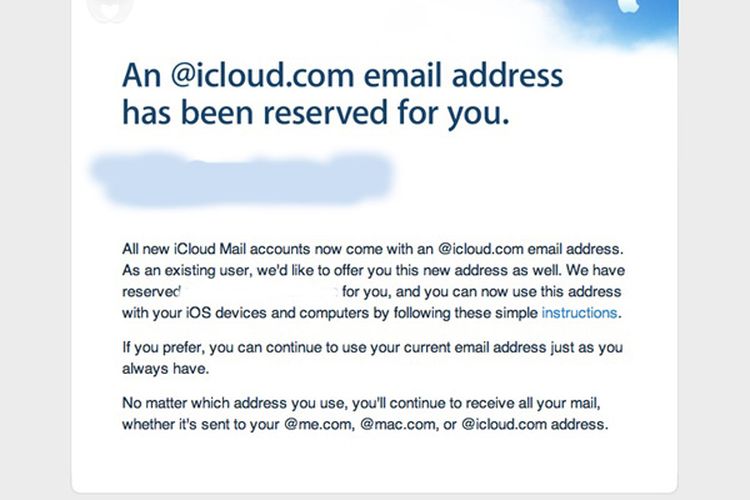The height and width of the screenshot is (500, 750).
Task: Click the words "always have."
Action: pyautogui.click(x=165, y=369)
